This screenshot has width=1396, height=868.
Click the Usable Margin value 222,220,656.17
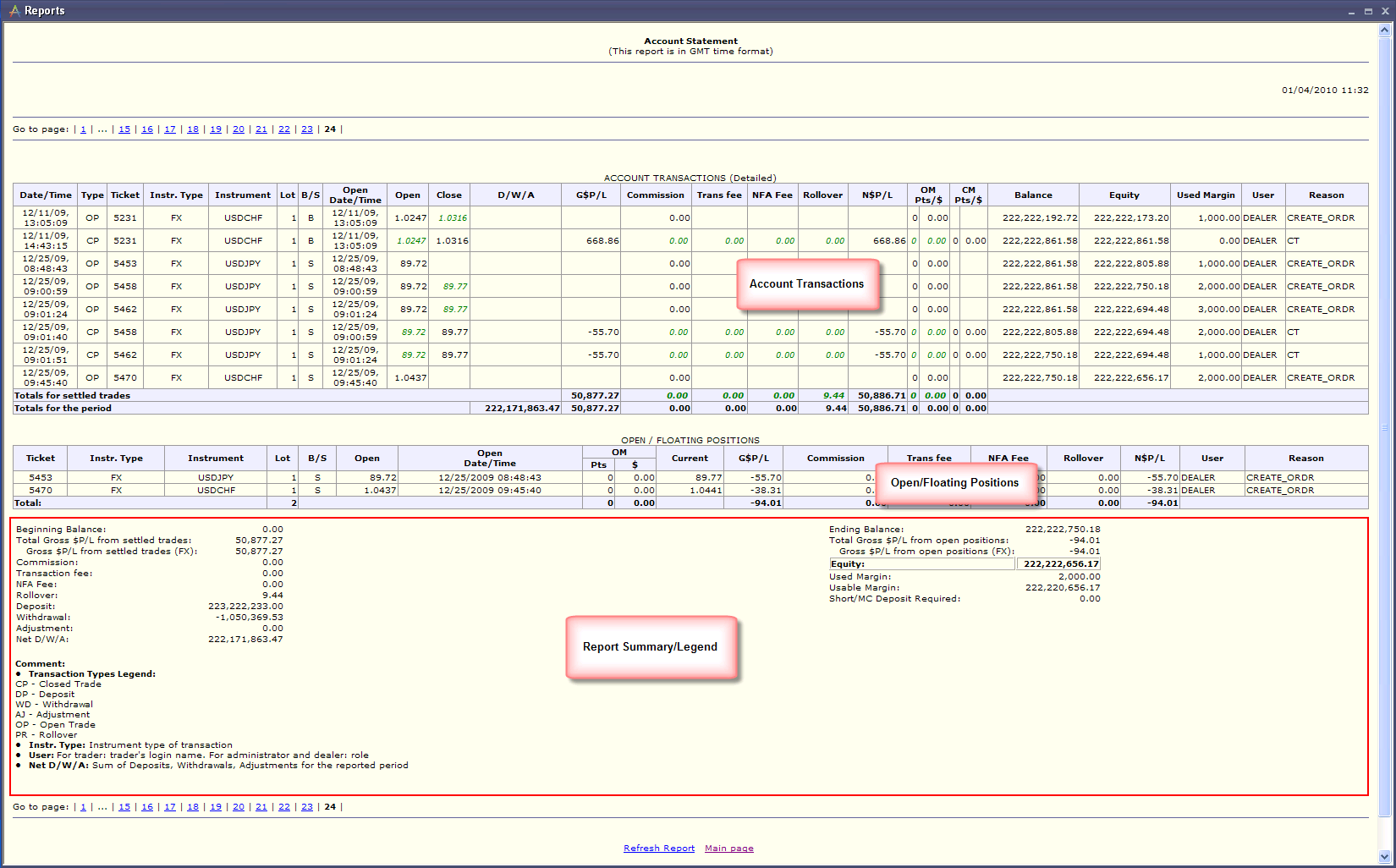(x=1063, y=588)
